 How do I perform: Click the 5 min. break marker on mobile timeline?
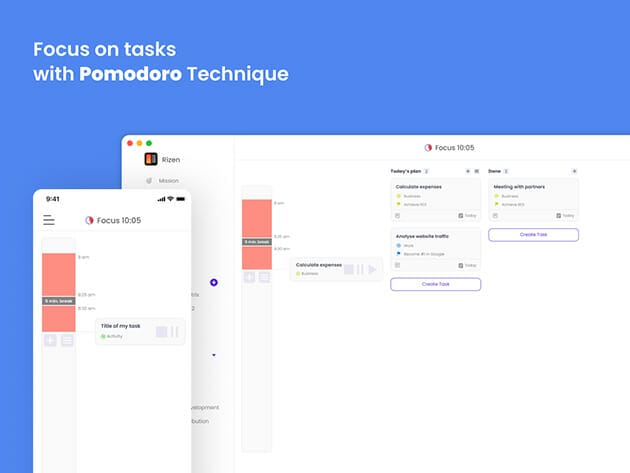pyautogui.click(x=58, y=301)
